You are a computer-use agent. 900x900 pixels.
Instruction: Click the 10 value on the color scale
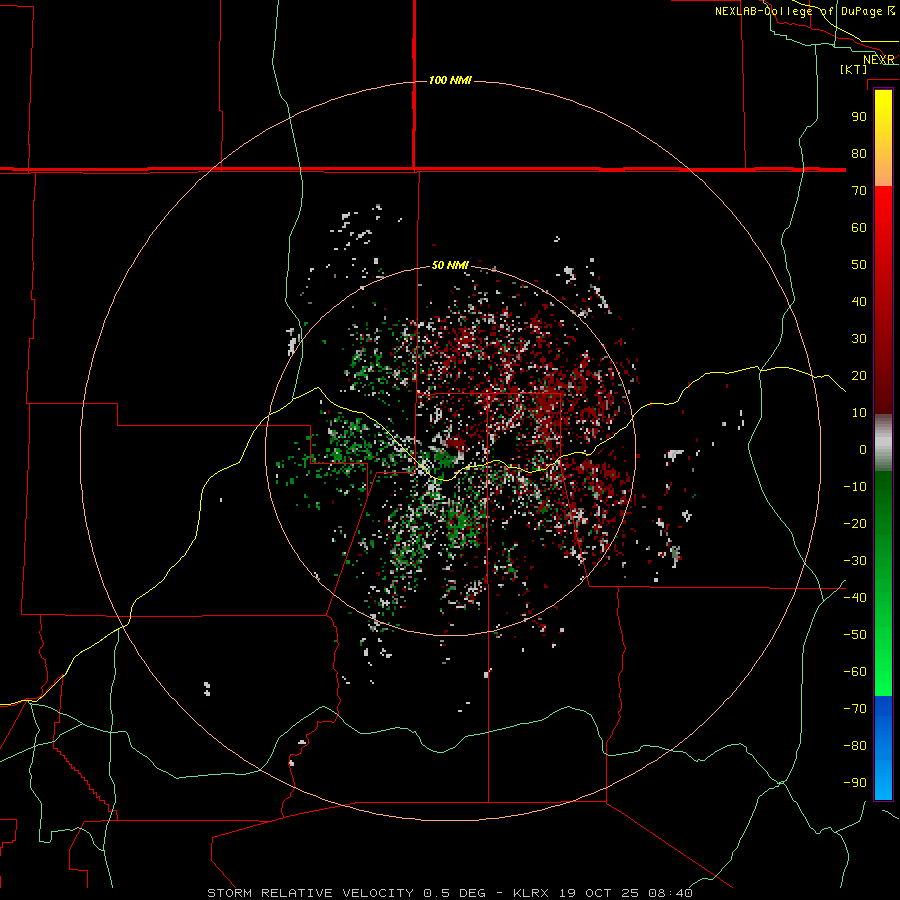859,413
